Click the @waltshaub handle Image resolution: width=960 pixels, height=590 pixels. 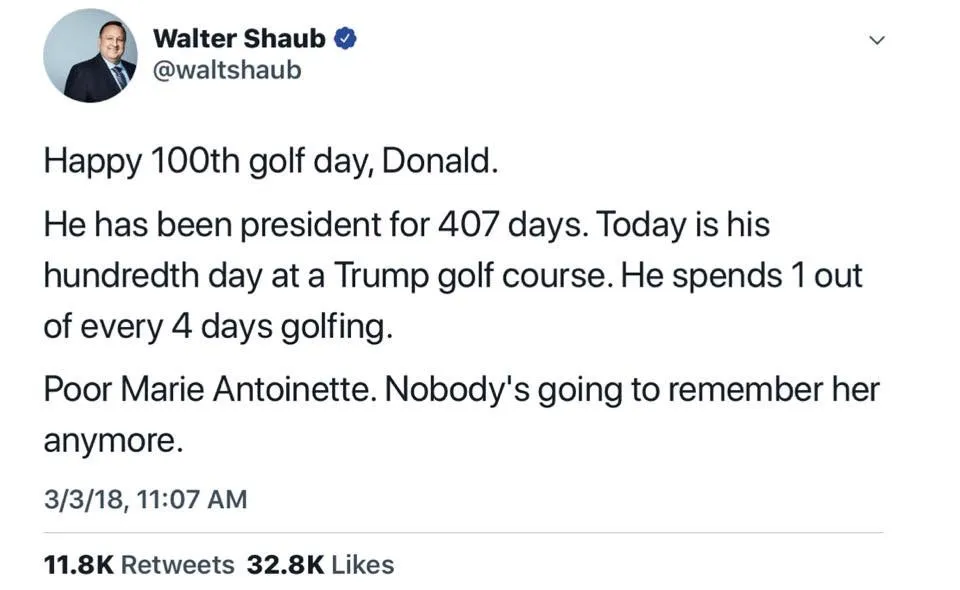(226, 71)
